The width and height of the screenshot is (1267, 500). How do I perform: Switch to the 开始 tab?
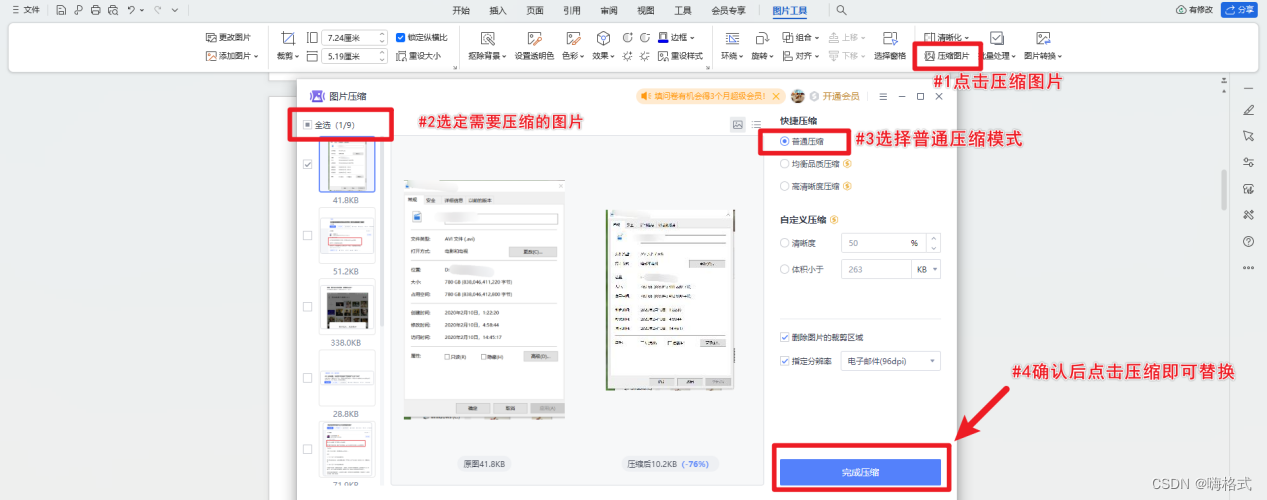point(461,10)
